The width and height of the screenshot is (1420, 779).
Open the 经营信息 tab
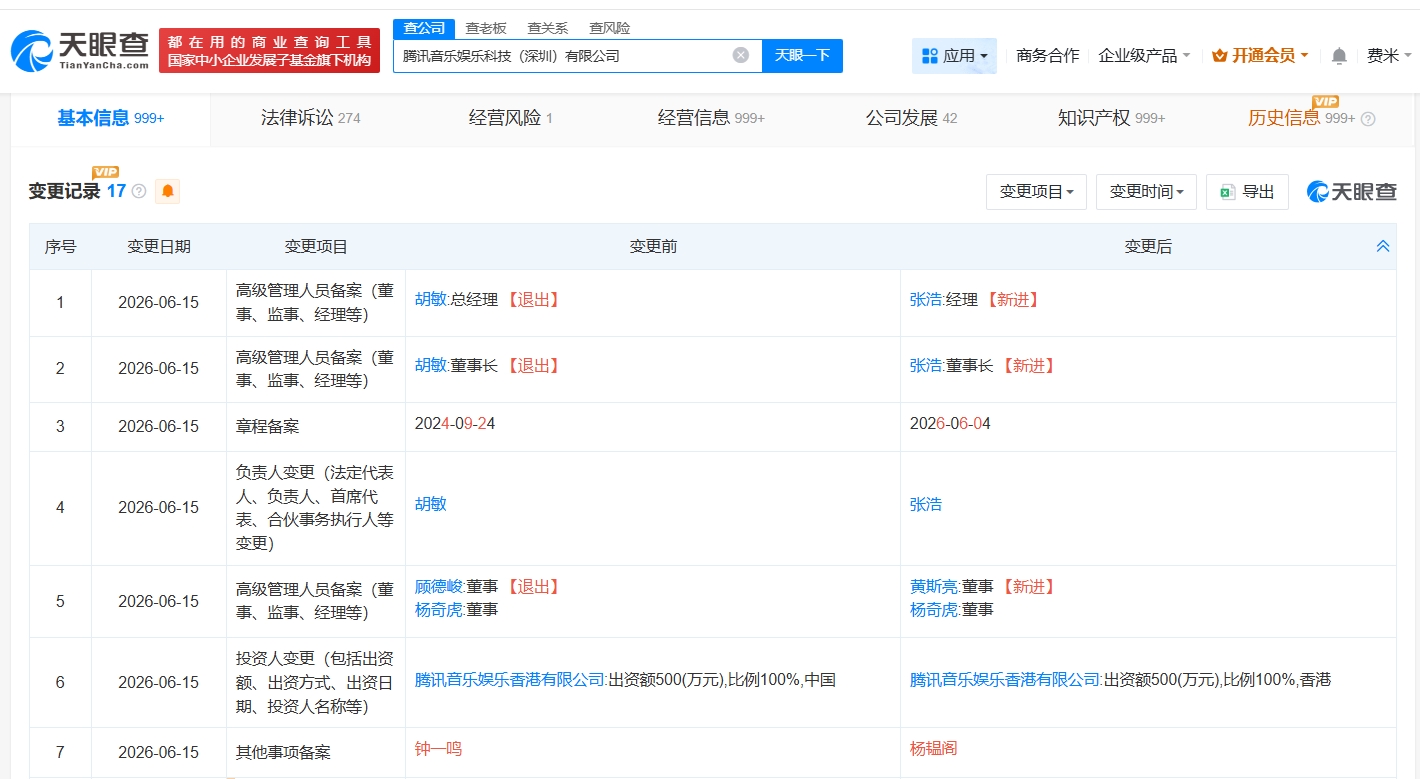(x=711, y=119)
